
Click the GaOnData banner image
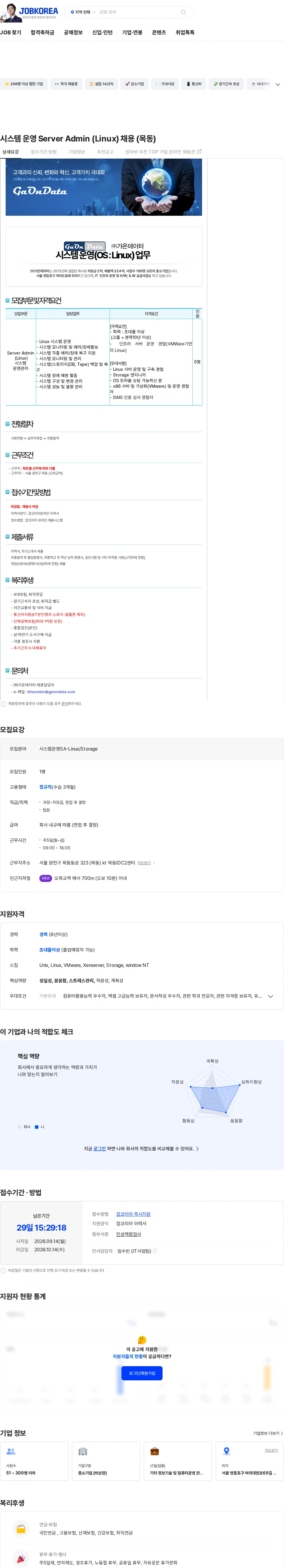[x=104, y=187]
